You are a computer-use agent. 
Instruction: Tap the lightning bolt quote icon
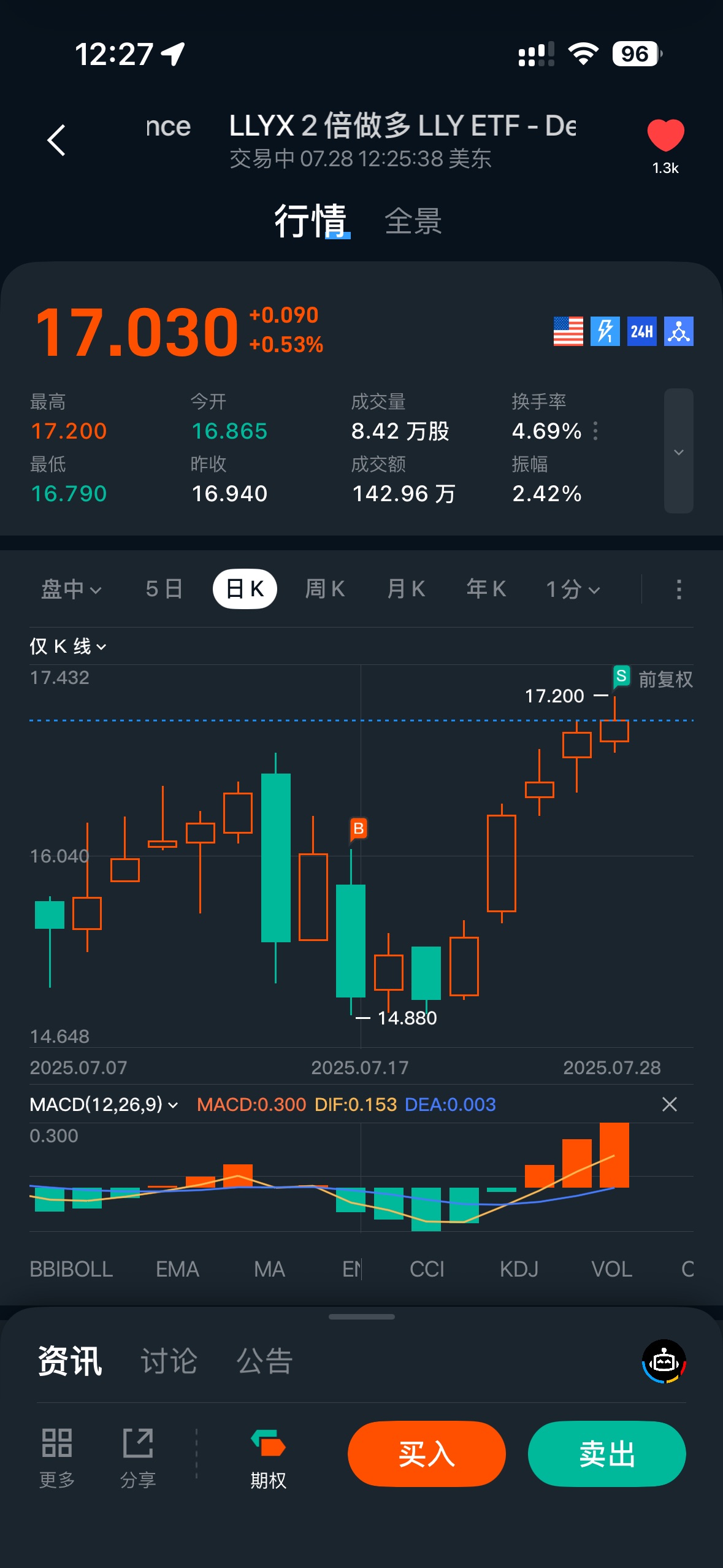(x=605, y=331)
